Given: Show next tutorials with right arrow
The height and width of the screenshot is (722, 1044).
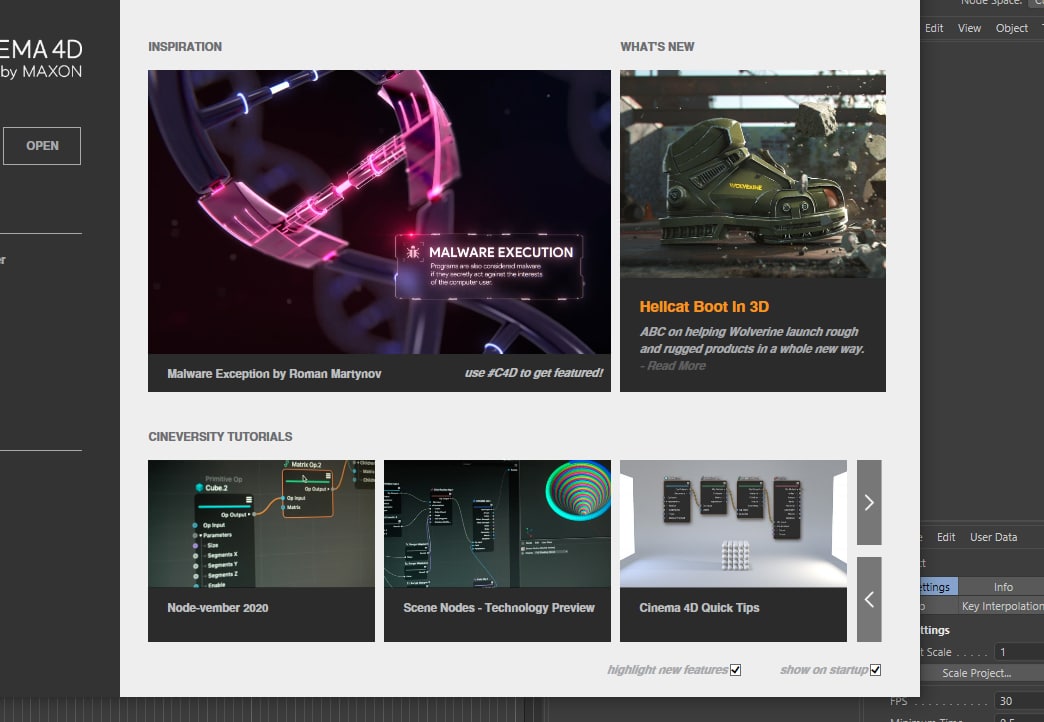Looking at the screenshot, I should (869, 502).
